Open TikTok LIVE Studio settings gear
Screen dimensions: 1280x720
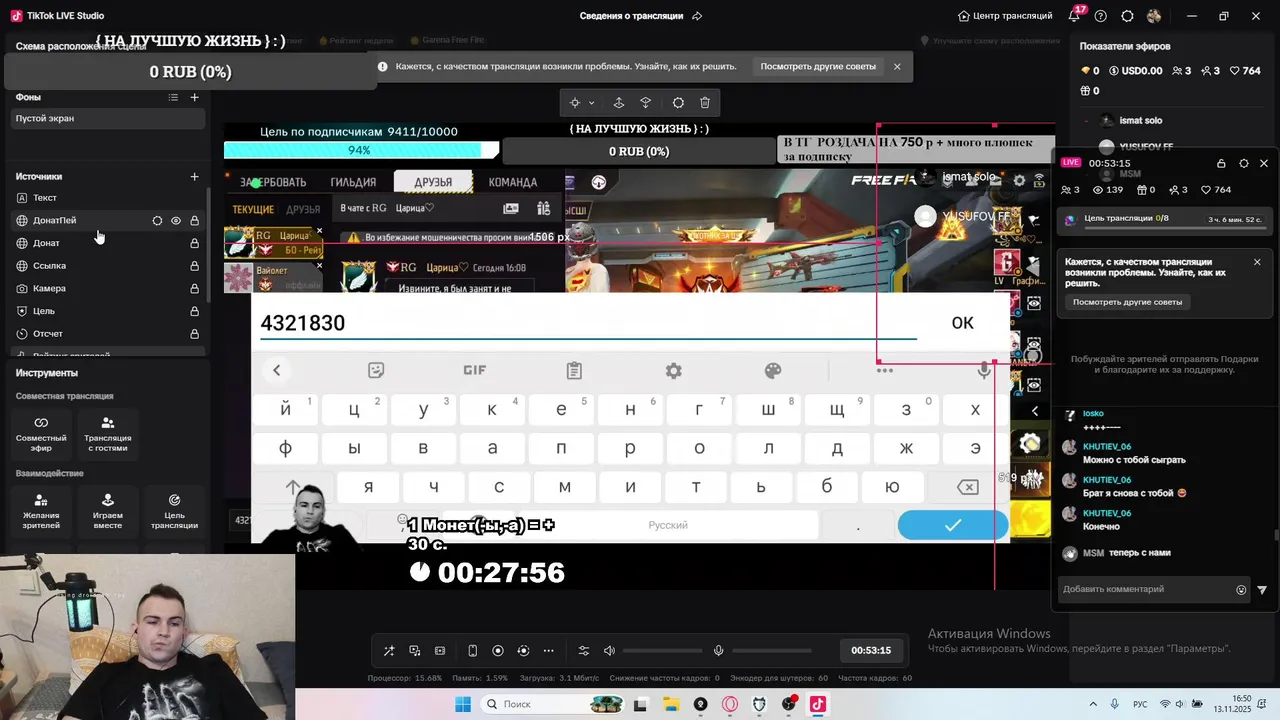click(x=1127, y=16)
